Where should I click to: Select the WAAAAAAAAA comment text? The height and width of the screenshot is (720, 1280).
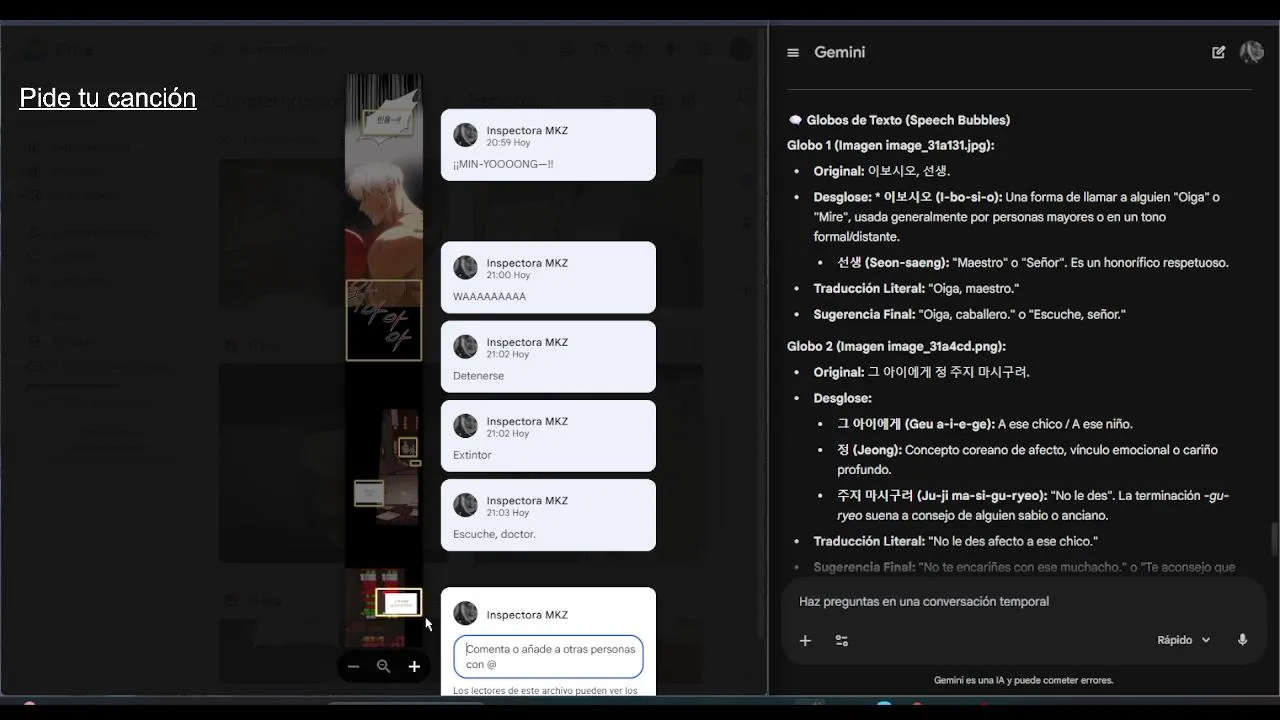pyautogui.click(x=489, y=296)
